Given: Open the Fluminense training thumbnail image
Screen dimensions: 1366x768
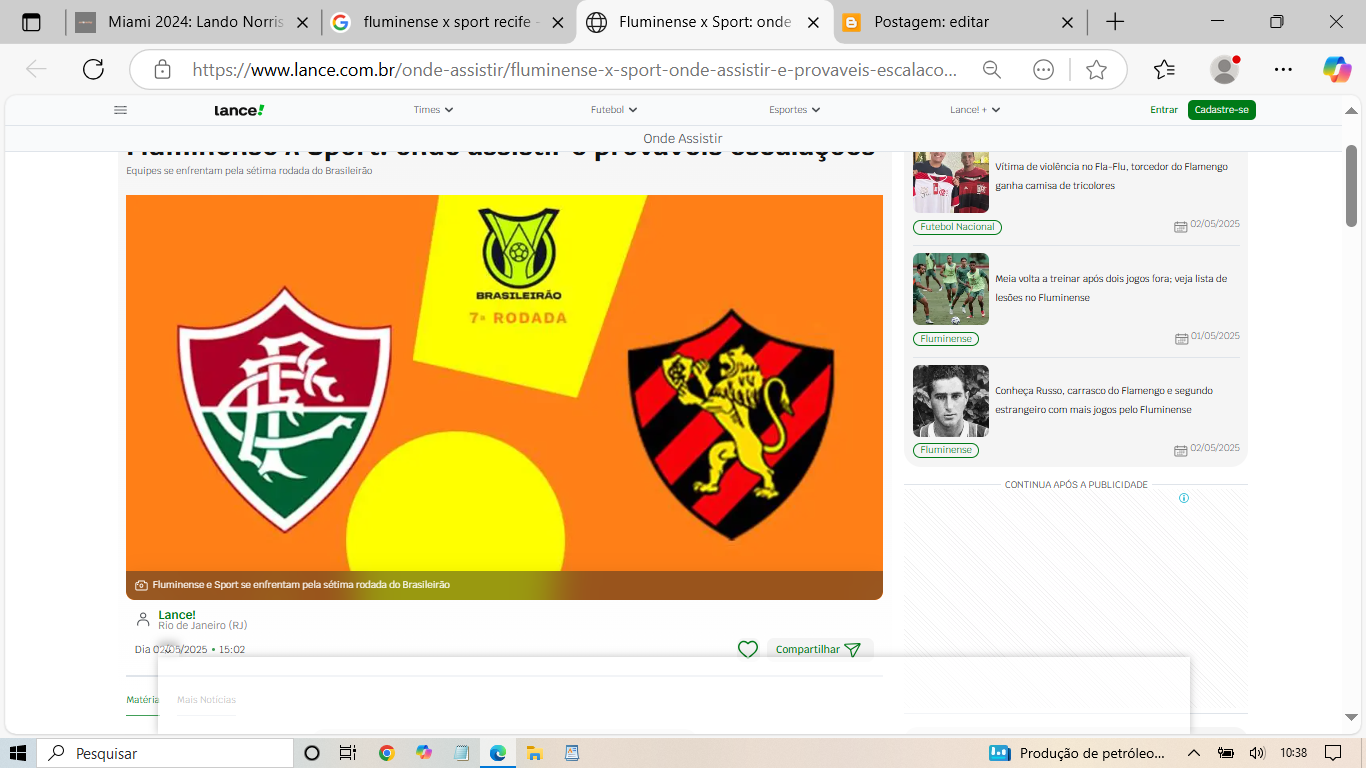Looking at the screenshot, I should [x=951, y=289].
